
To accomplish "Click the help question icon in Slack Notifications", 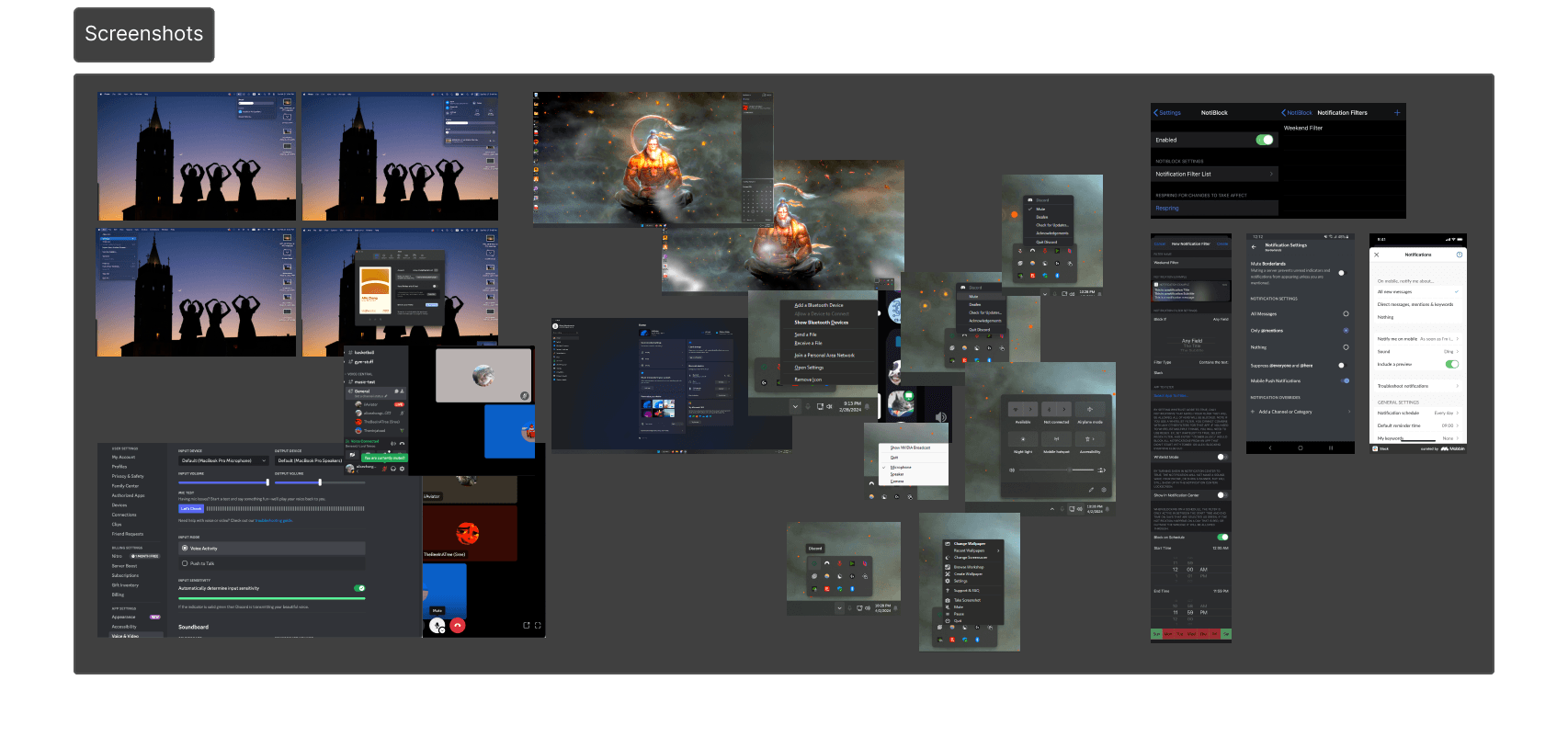I will 1460,255.
